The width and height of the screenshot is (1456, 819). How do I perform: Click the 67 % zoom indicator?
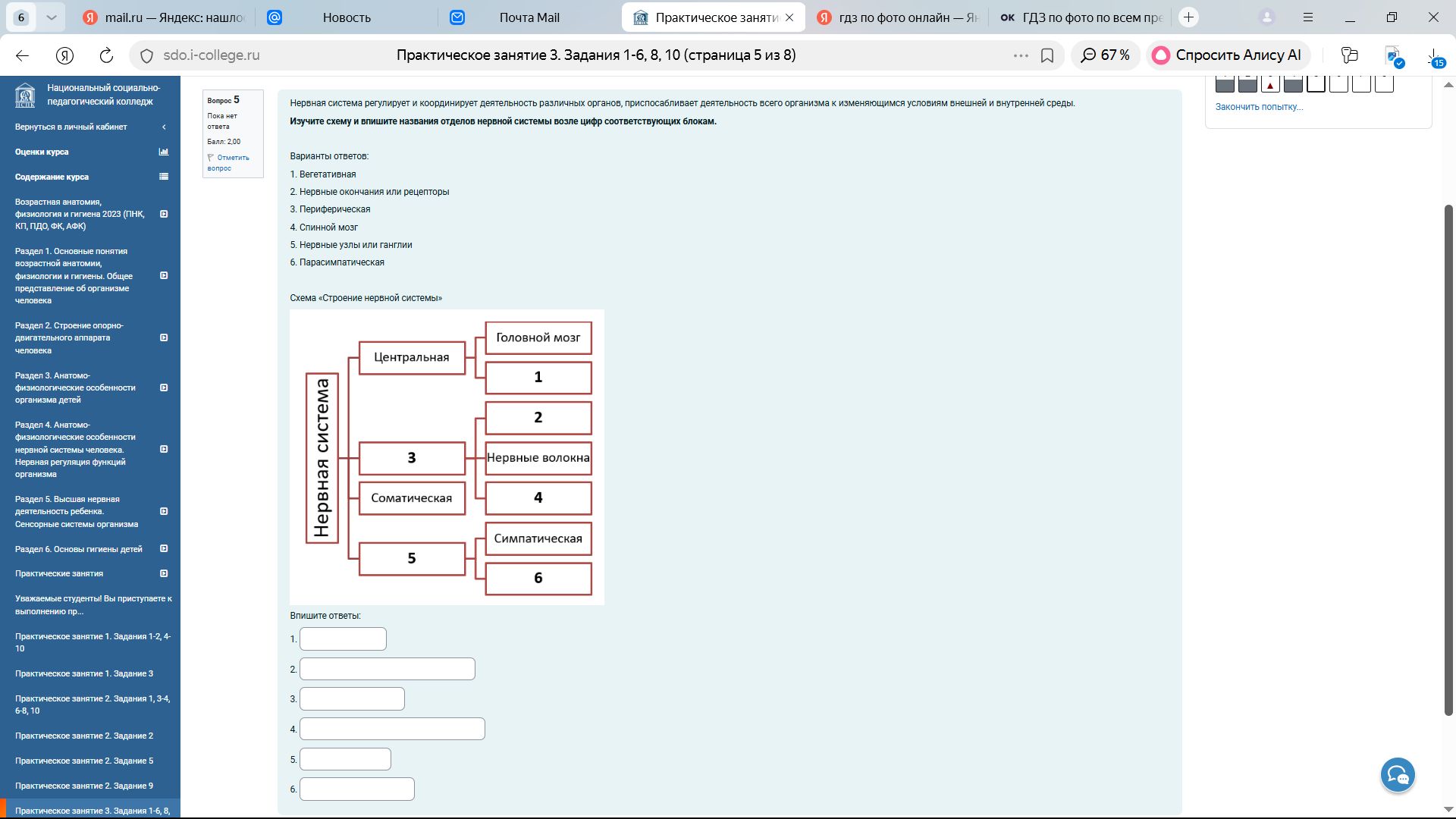click(x=1106, y=55)
